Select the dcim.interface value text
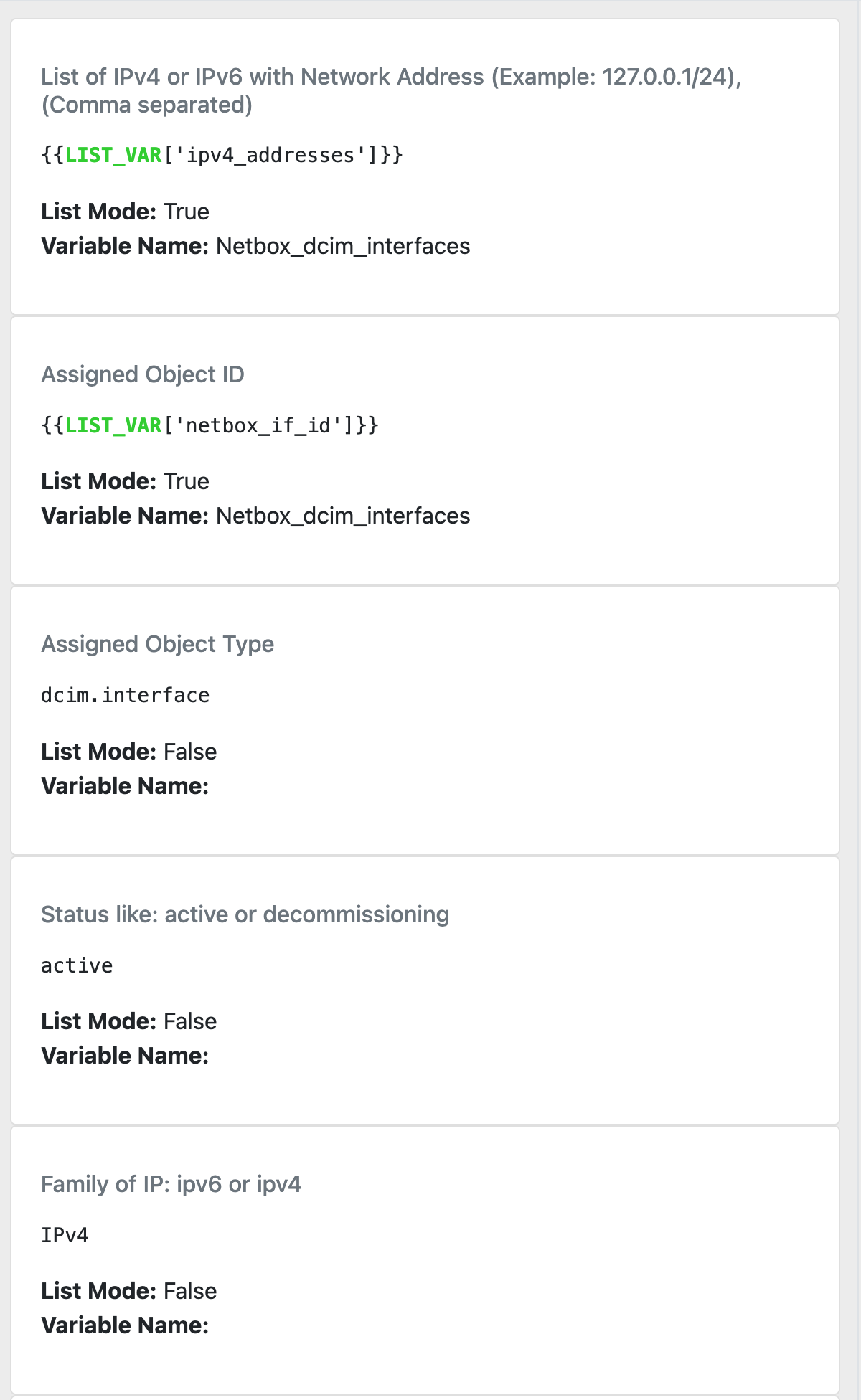Screen dimensions: 861x1400 point(126,695)
